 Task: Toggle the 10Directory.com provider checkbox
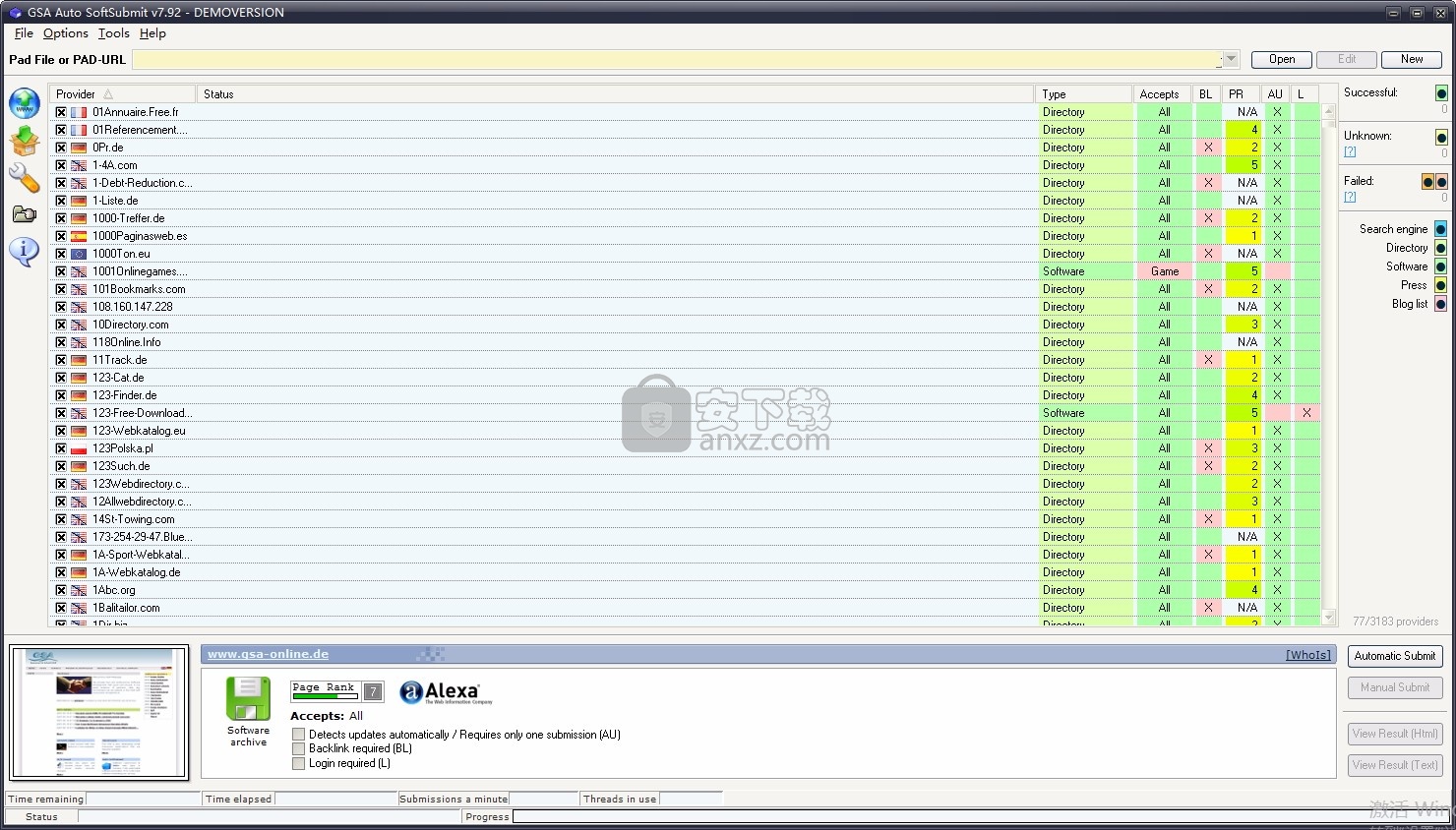tap(61, 325)
